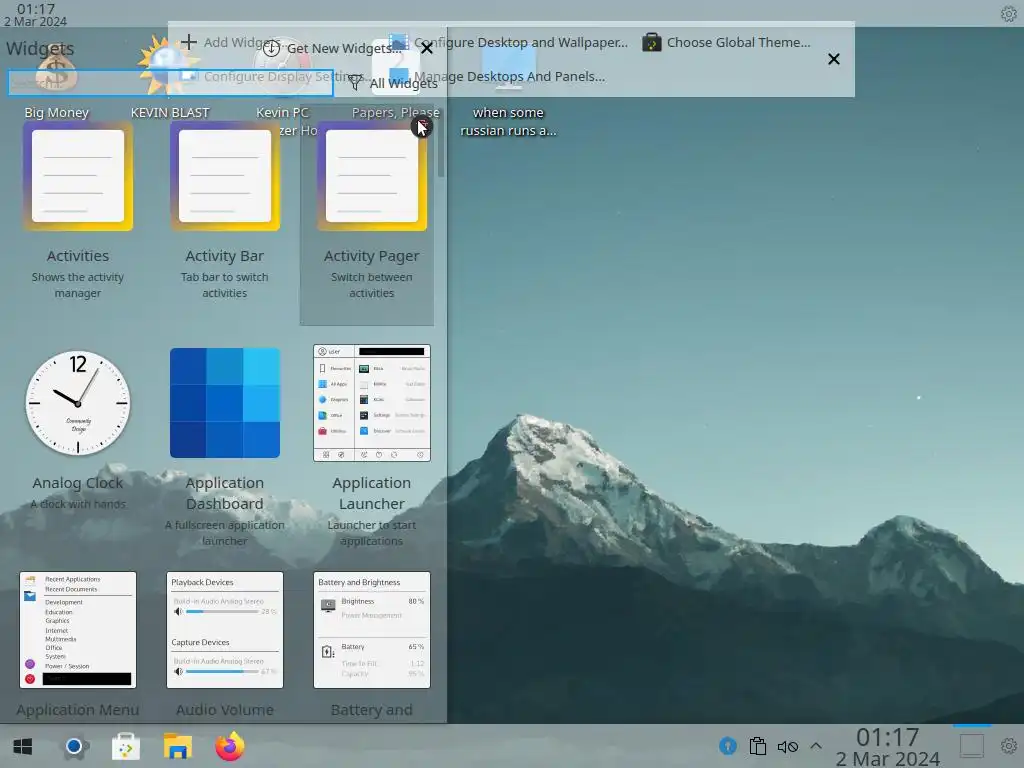1024x768 pixels.
Task: Click 'Launcher to start applications' text
Action: pyautogui.click(x=372, y=533)
